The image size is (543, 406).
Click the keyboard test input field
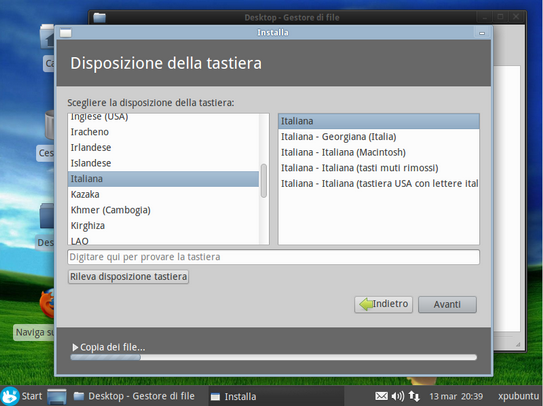point(274,257)
